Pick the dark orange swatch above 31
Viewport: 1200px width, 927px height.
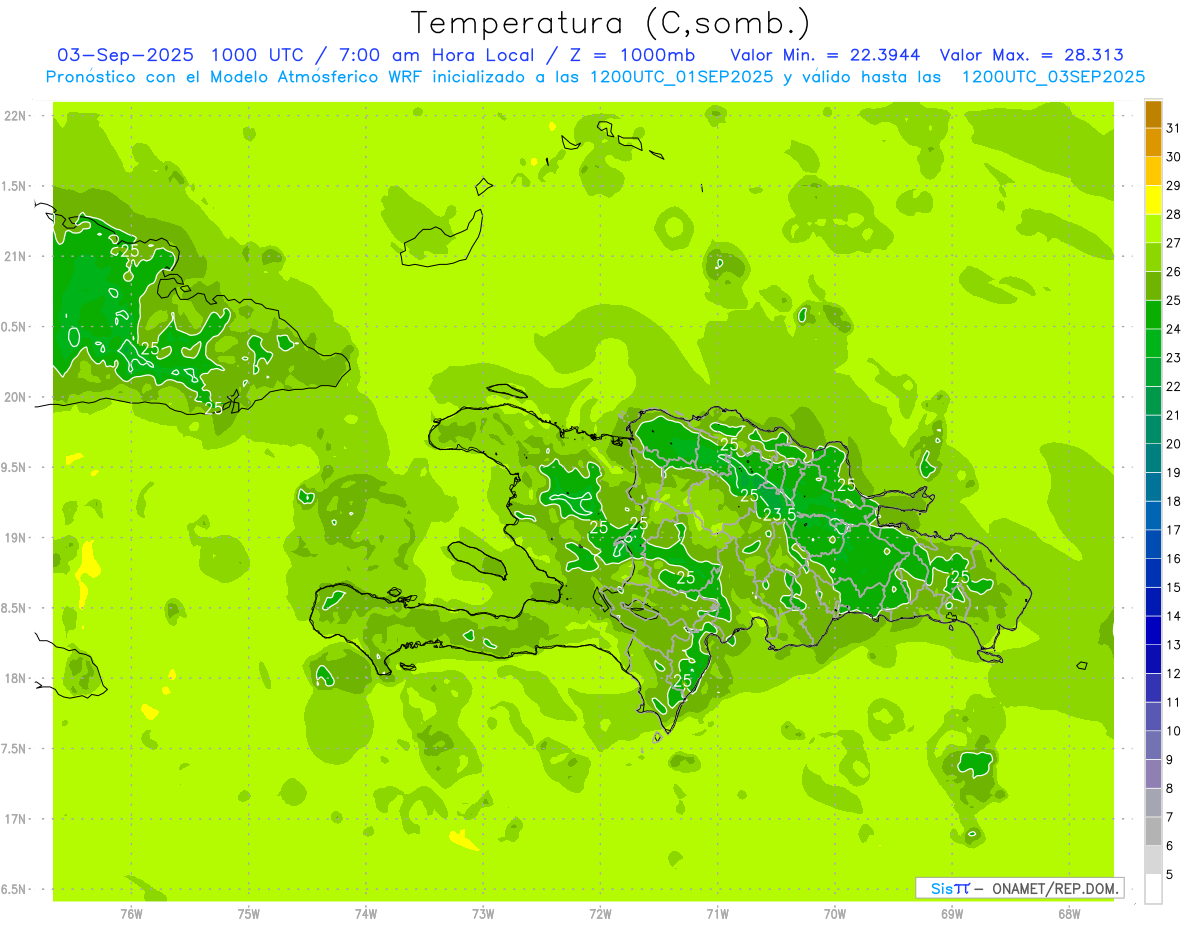click(x=1153, y=114)
